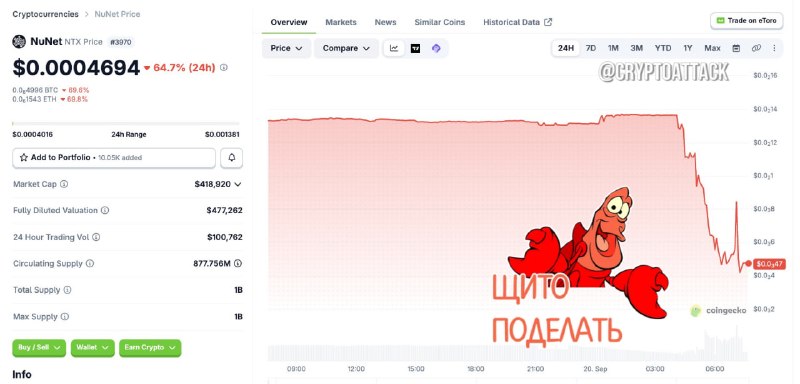
Task: Open price change info icon next to 64.7%
Action: [223, 67]
